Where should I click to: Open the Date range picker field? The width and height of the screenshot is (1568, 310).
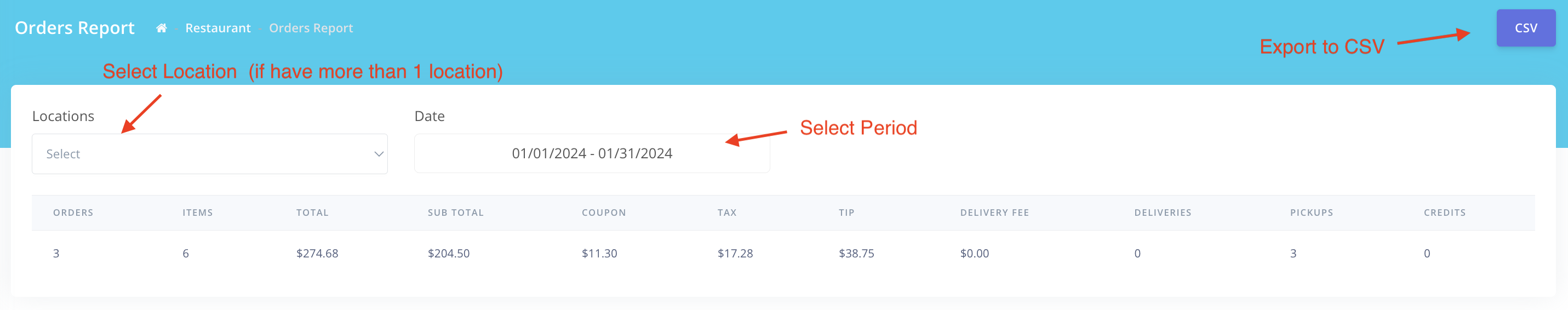(592, 153)
